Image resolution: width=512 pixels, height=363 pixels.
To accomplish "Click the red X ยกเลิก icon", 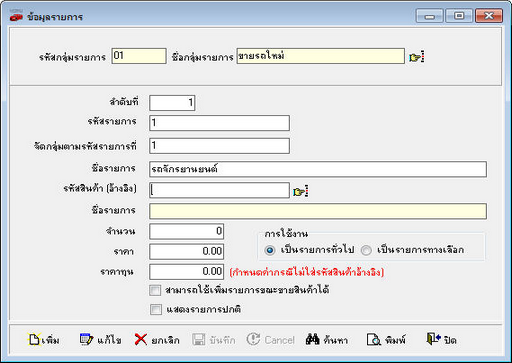I will (141, 340).
